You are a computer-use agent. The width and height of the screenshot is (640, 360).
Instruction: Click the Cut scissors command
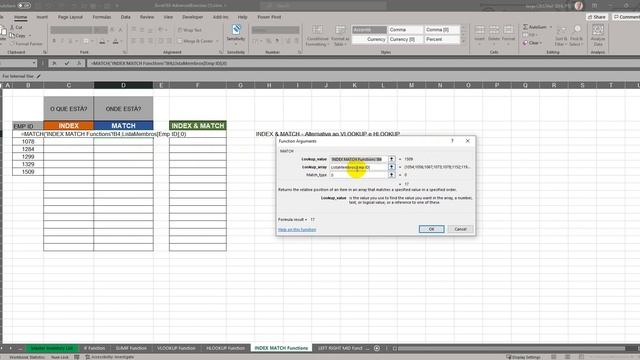pyautogui.click(x=16, y=27)
